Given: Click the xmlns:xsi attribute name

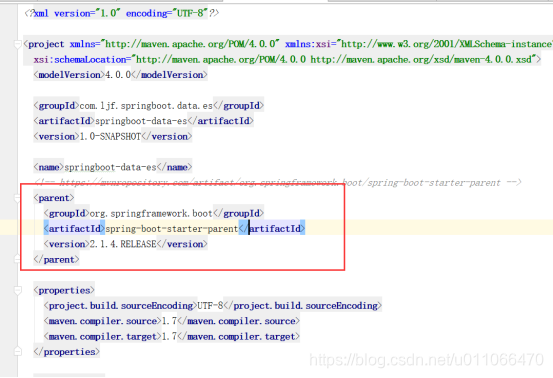Looking at the screenshot, I should [308, 44].
